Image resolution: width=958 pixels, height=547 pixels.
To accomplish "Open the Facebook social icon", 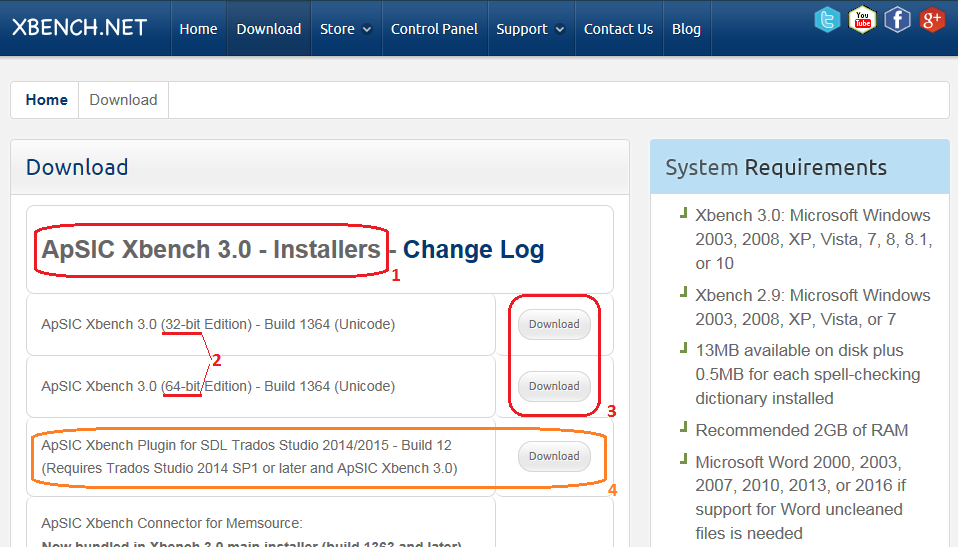I will (x=897, y=20).
